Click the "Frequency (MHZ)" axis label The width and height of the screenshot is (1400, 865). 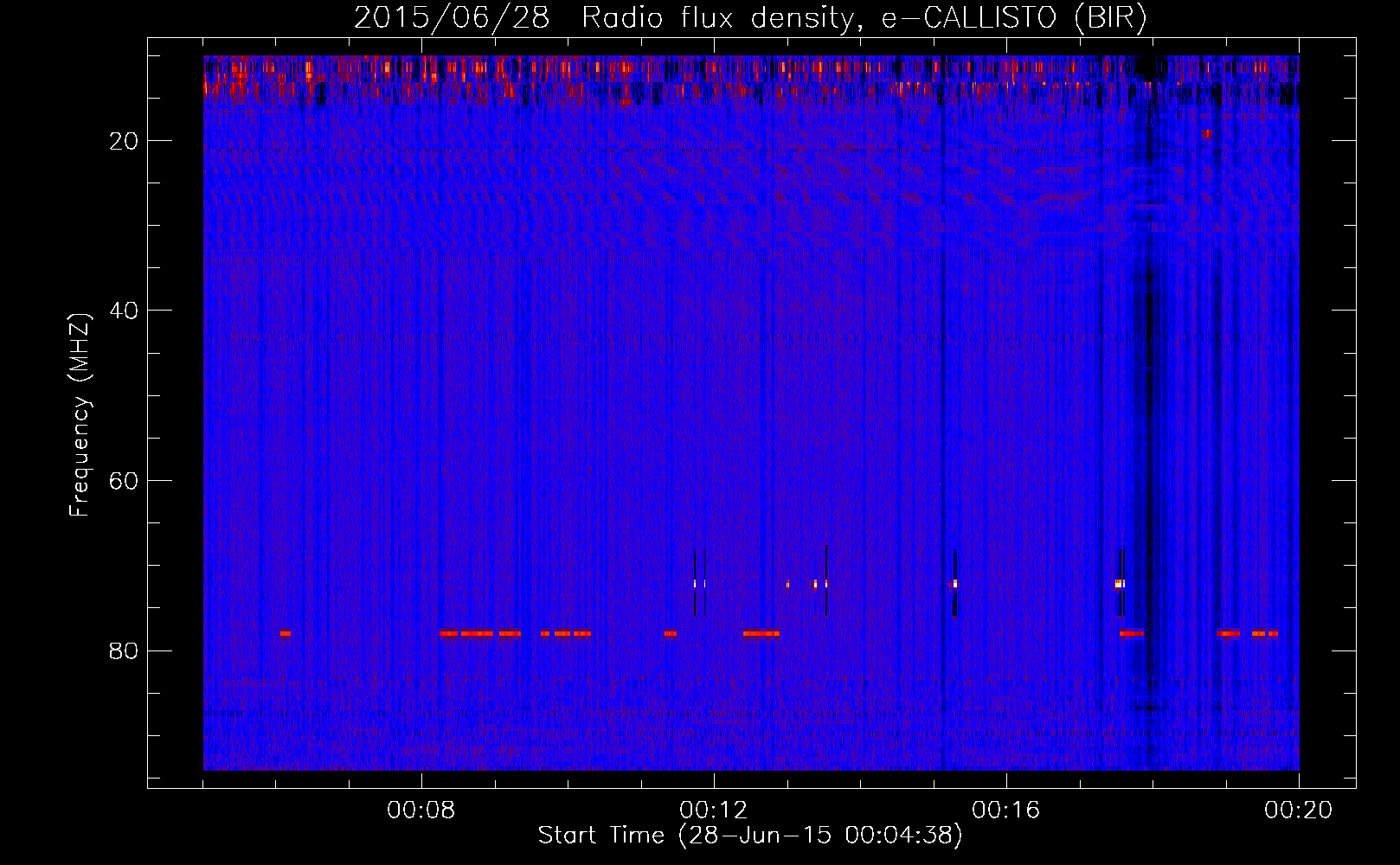(80, 415)
